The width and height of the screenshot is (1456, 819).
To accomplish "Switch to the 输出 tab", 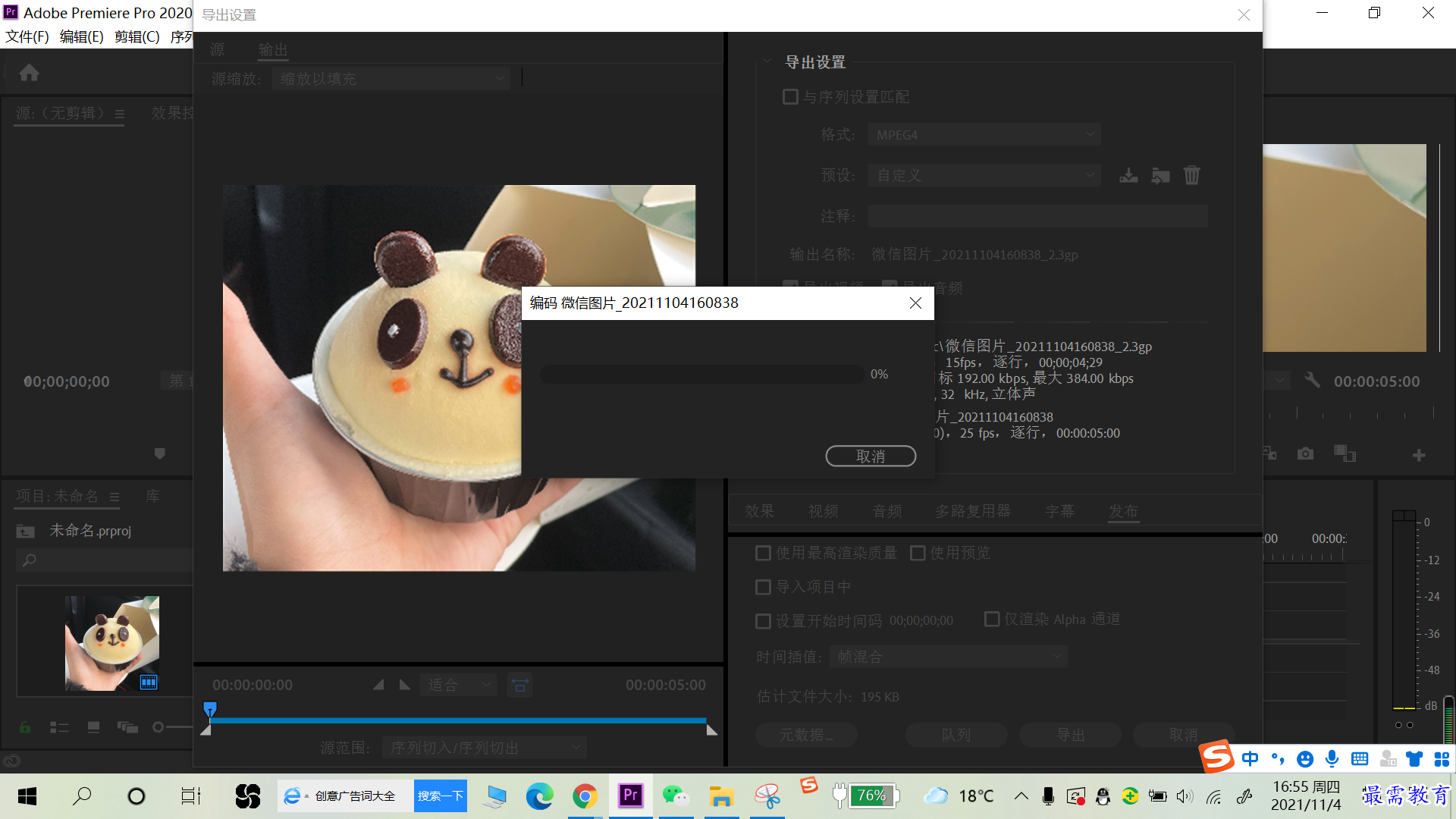I will click(273, 50).
